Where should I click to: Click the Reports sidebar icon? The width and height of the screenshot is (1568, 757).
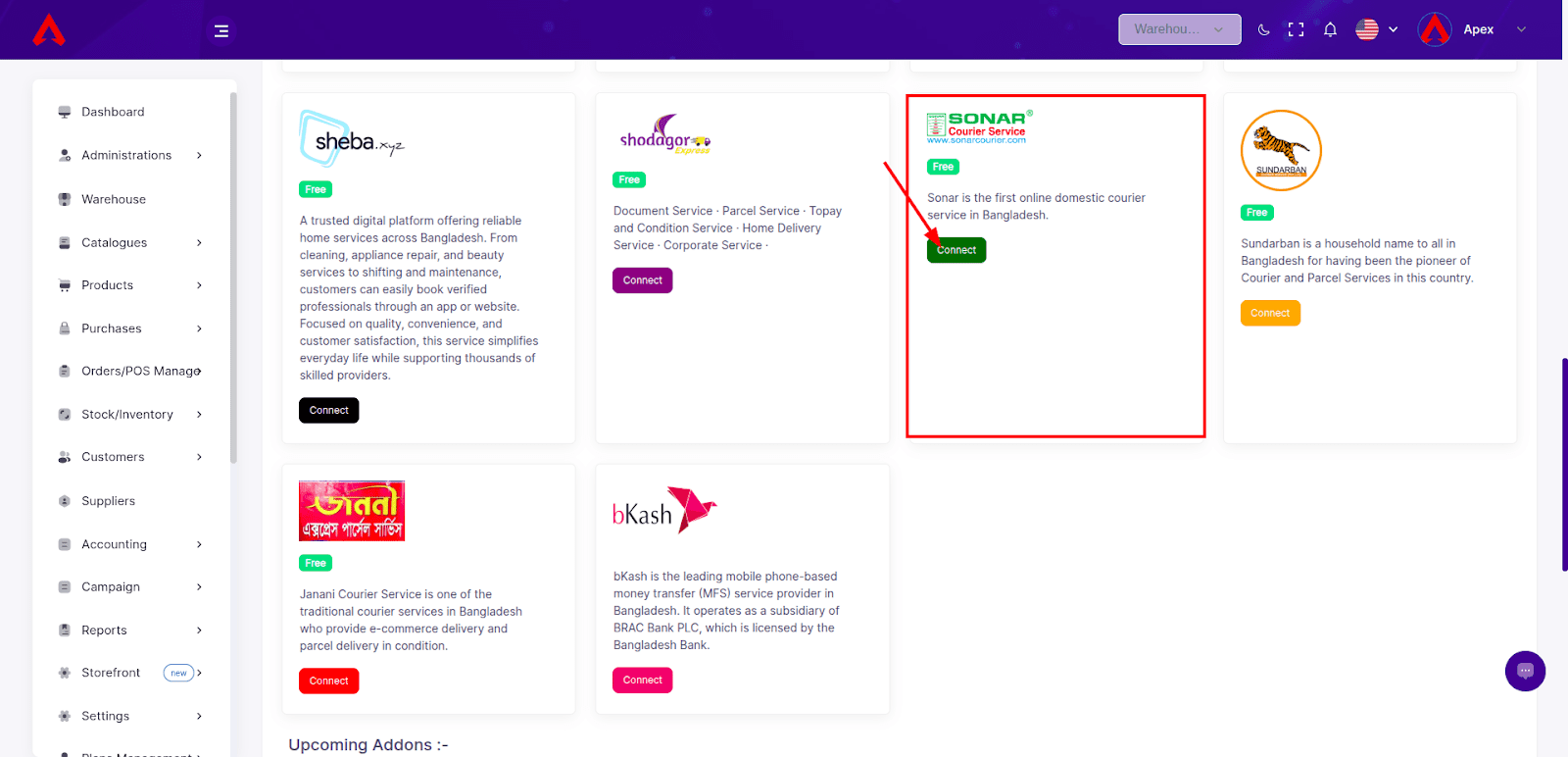65,631
